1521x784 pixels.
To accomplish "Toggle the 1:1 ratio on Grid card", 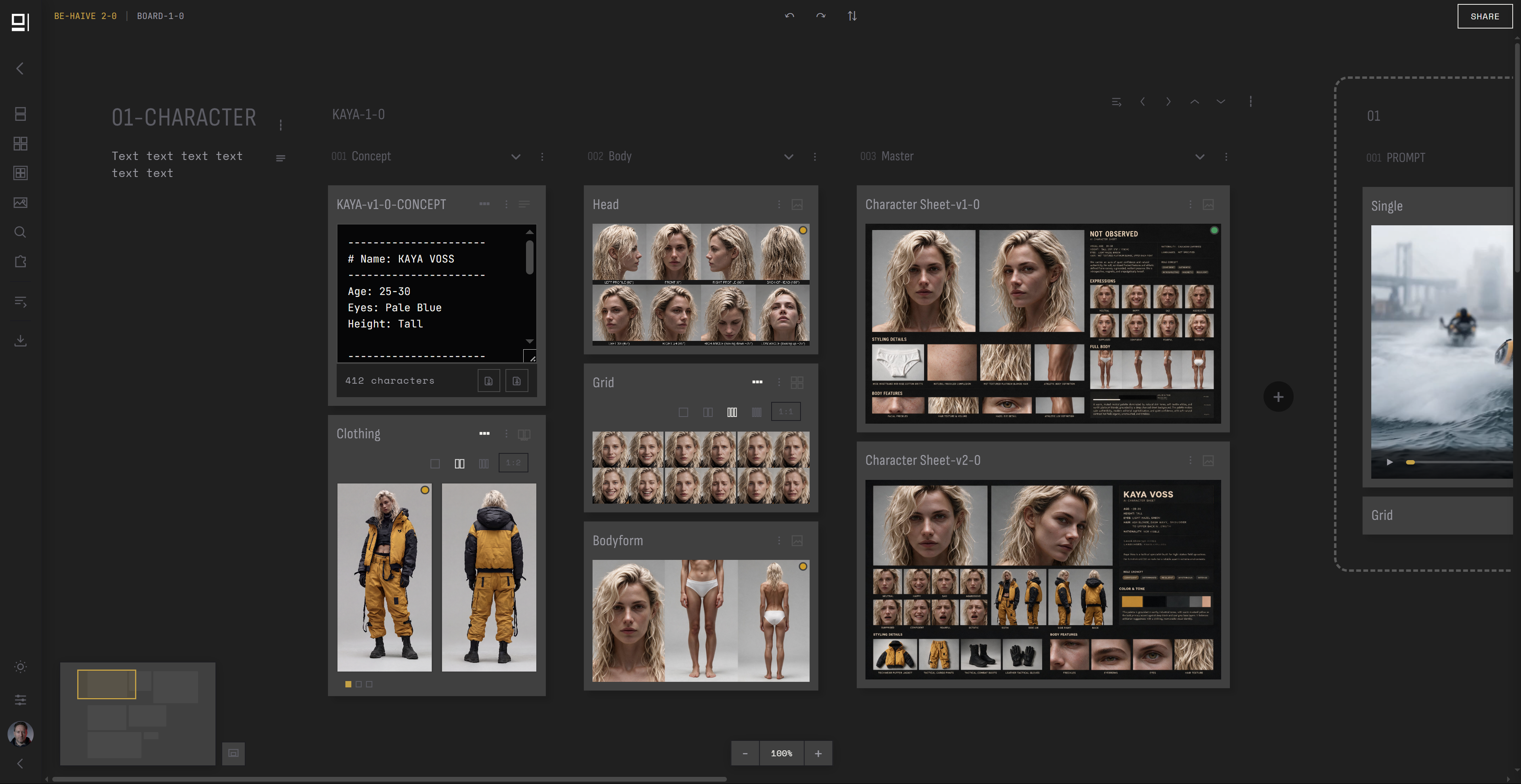I will (x=786, y=411).
